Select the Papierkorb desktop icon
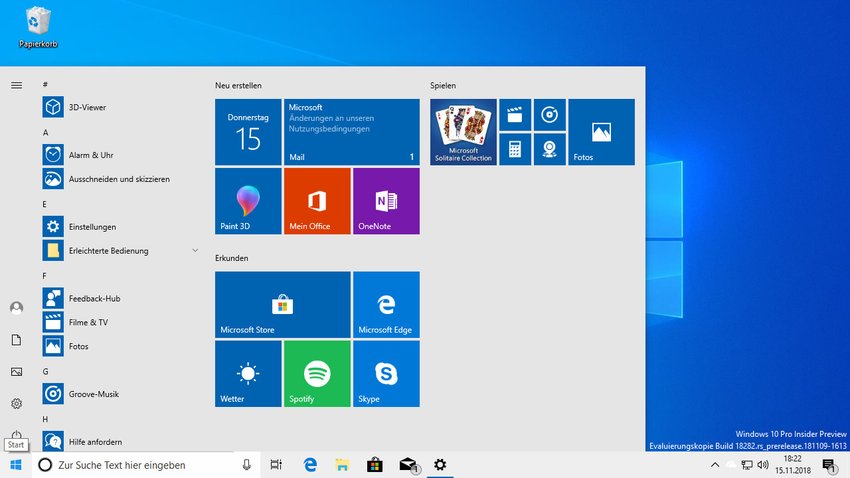850x478 pixels. click(38, 27)
